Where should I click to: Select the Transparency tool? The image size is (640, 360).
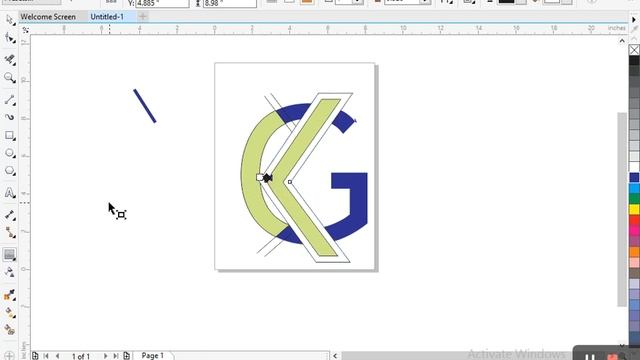[x=9, y=272]
